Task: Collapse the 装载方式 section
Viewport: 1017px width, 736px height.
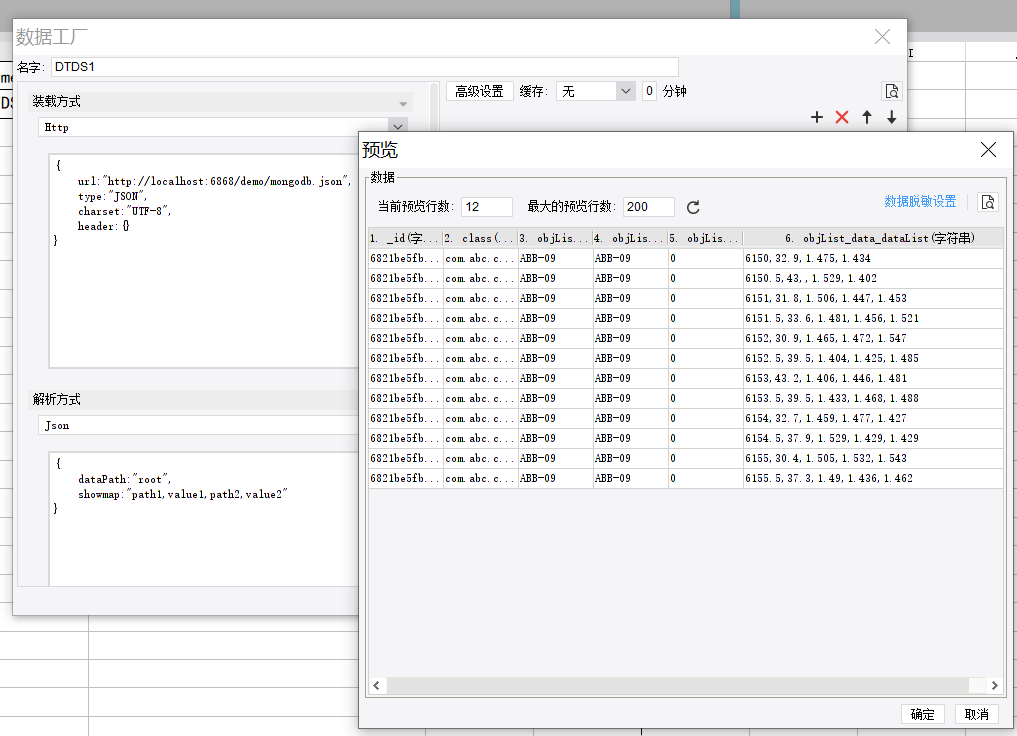Action: 404,103
